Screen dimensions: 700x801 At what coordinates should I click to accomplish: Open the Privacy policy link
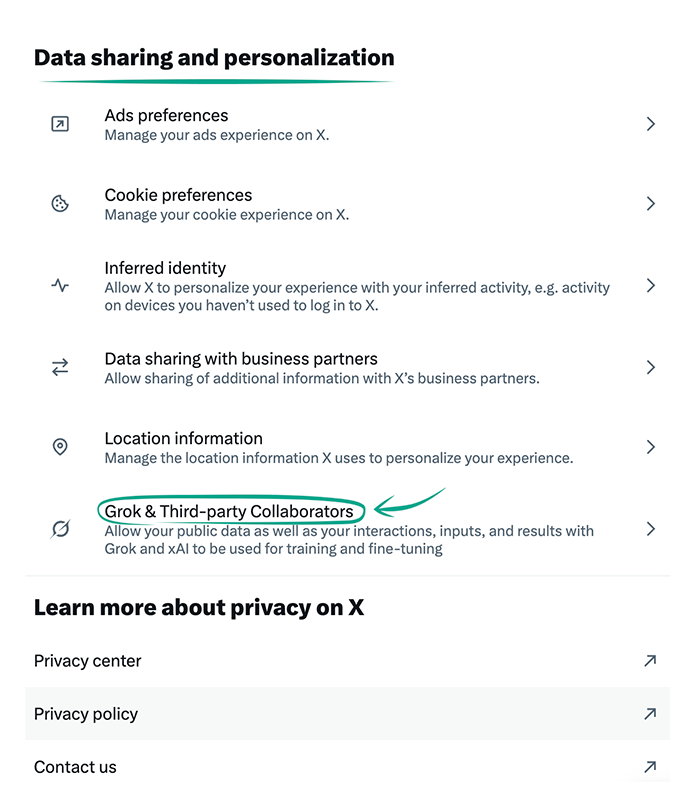(86, 714)
